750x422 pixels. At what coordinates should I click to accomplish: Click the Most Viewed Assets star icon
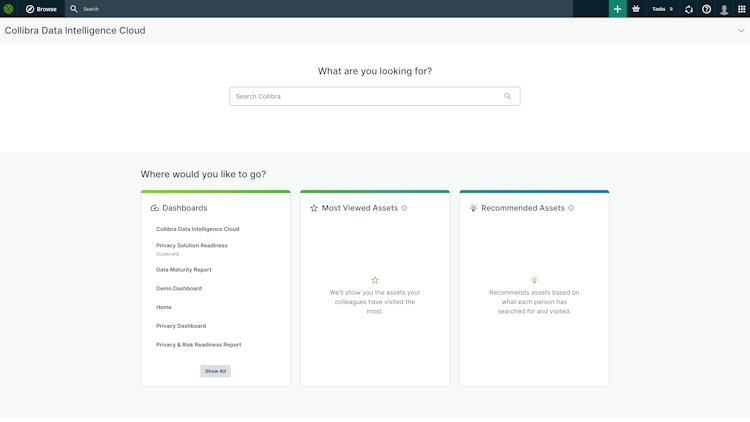[314, 208]
